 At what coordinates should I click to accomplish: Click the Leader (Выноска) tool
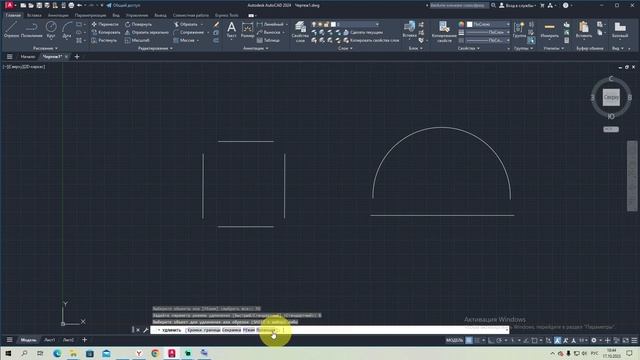click(x=269, y=32)
